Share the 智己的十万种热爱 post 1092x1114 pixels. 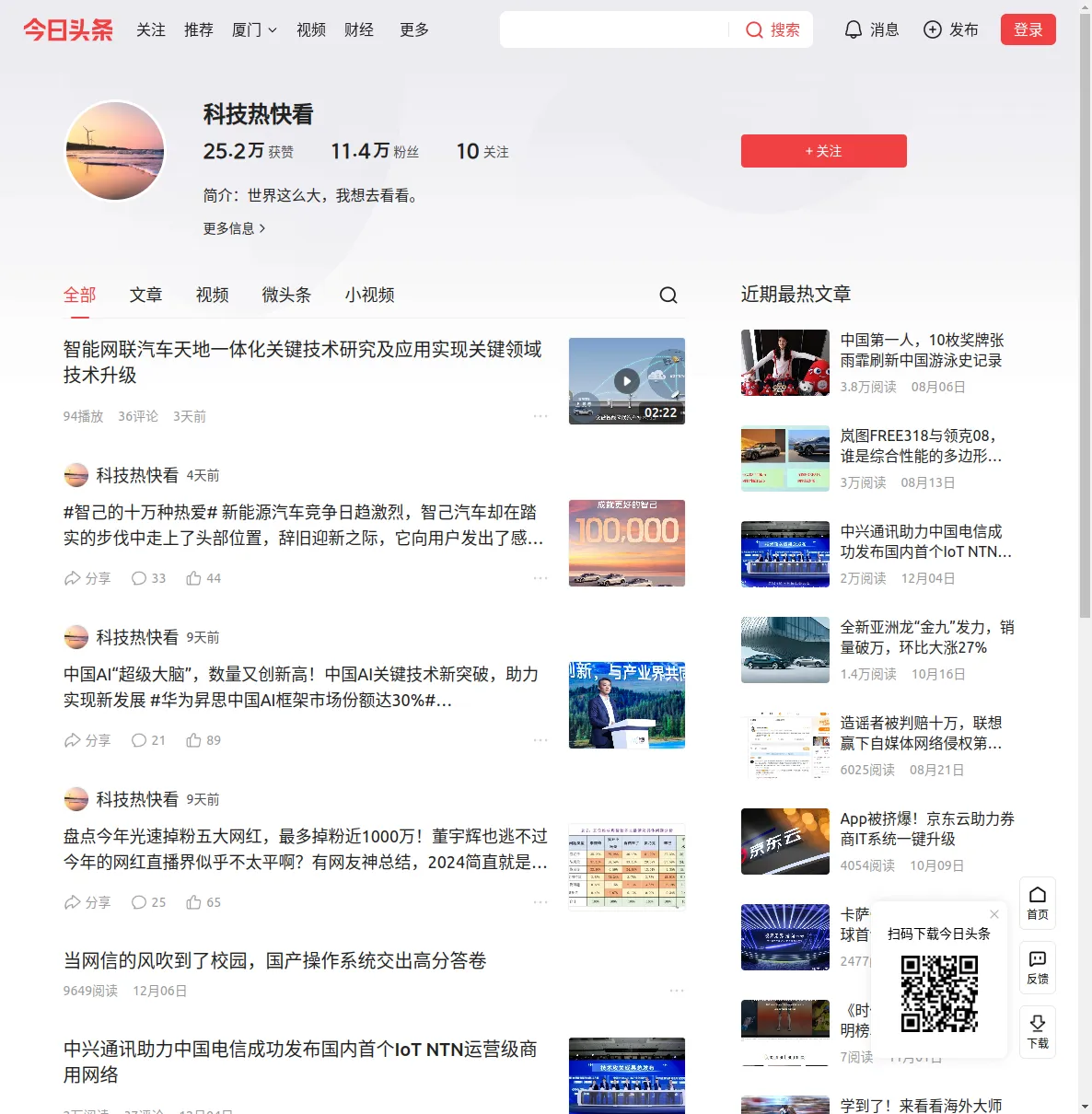(x=87, y=578)
